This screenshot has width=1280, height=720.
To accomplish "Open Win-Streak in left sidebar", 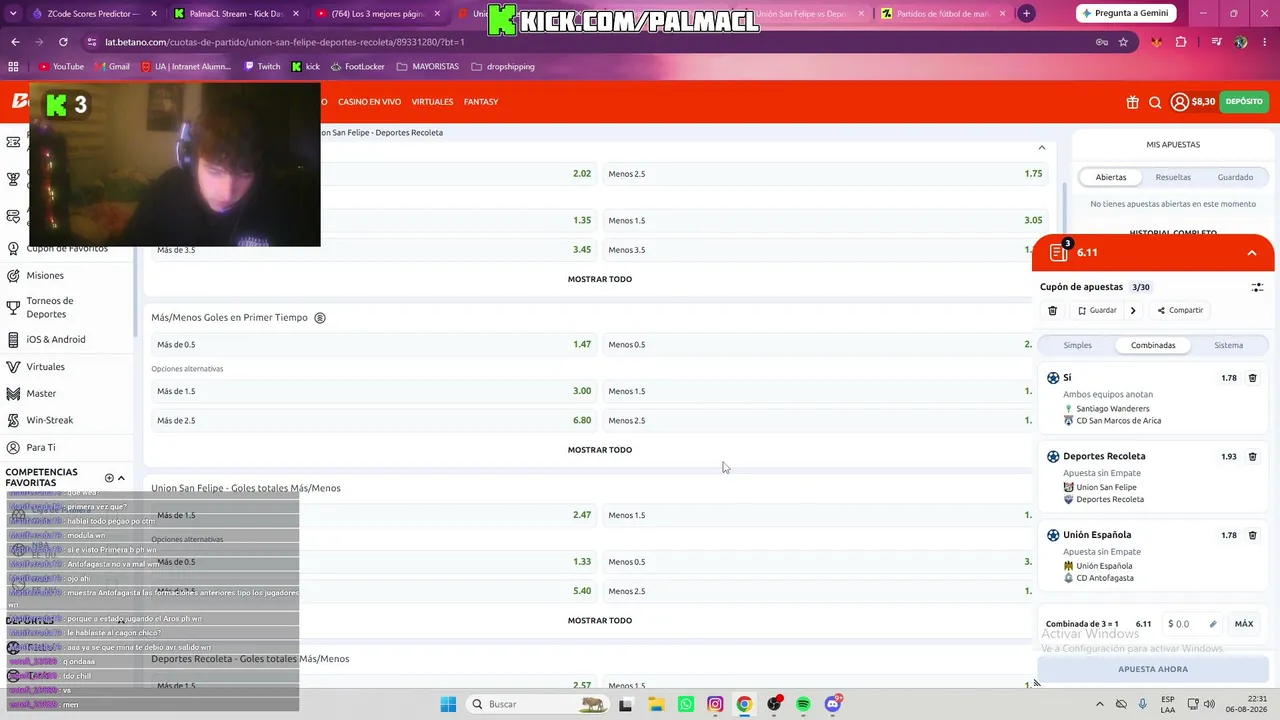I will [50, 421].
